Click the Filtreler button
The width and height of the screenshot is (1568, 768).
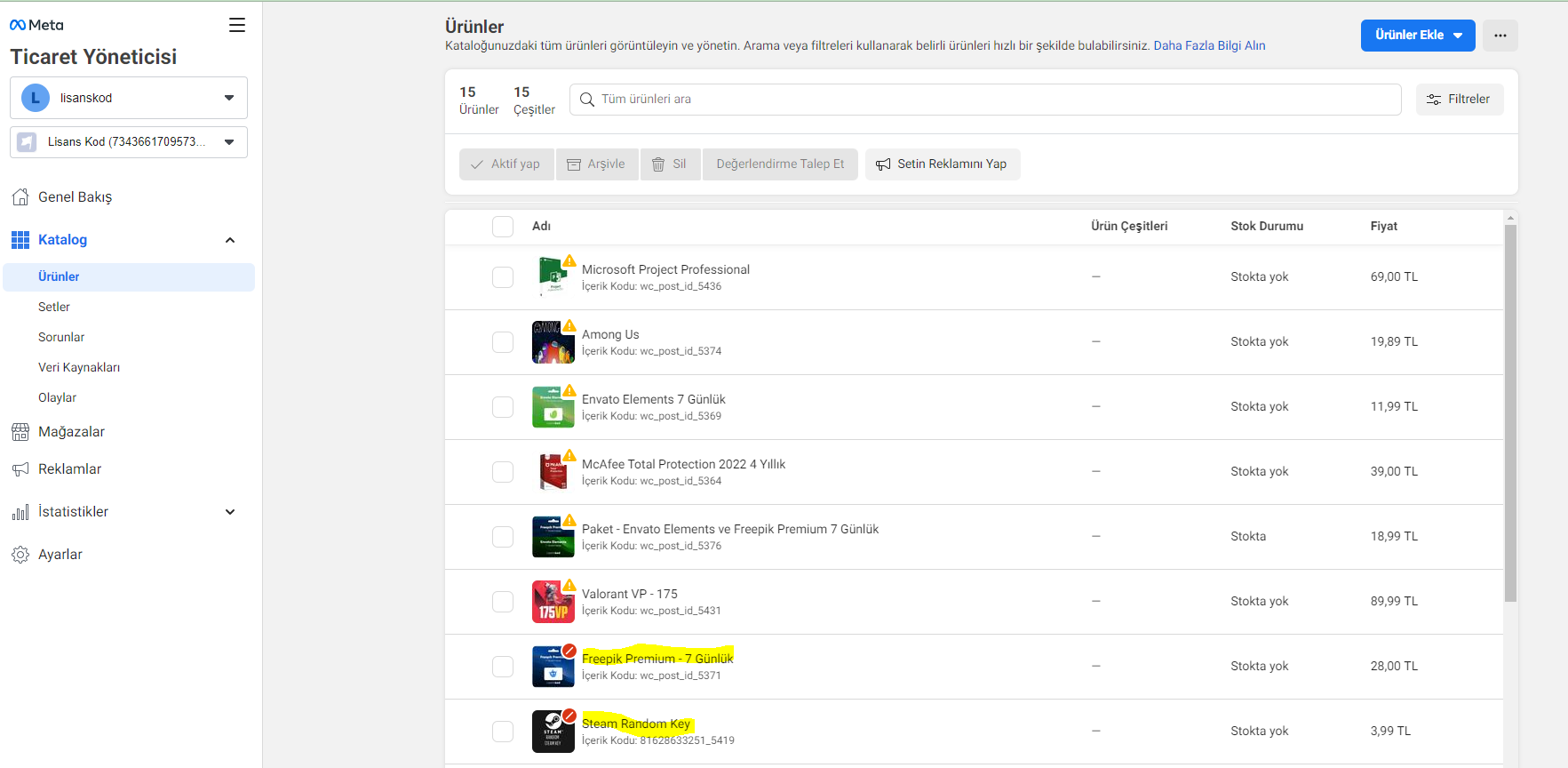point(1460,100)
